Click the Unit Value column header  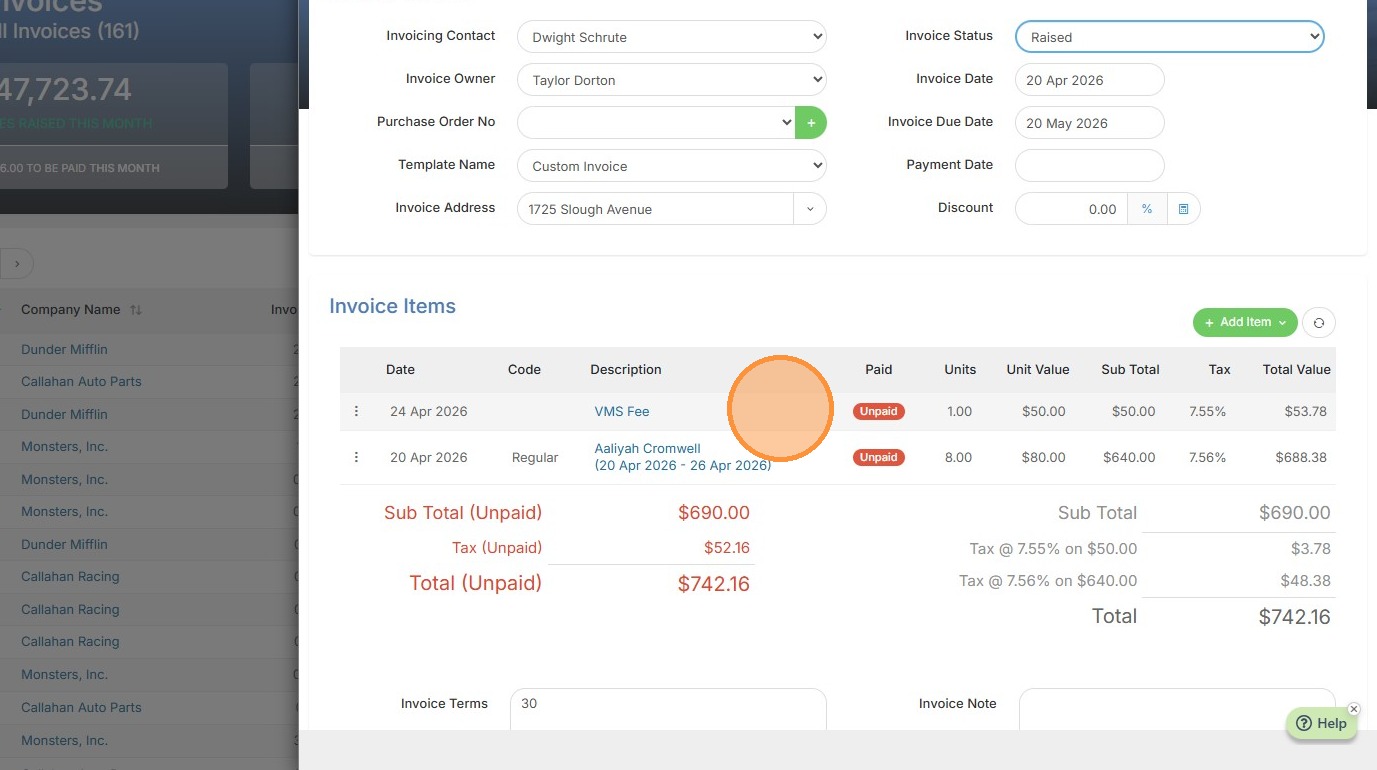[x=1038, y=369]
